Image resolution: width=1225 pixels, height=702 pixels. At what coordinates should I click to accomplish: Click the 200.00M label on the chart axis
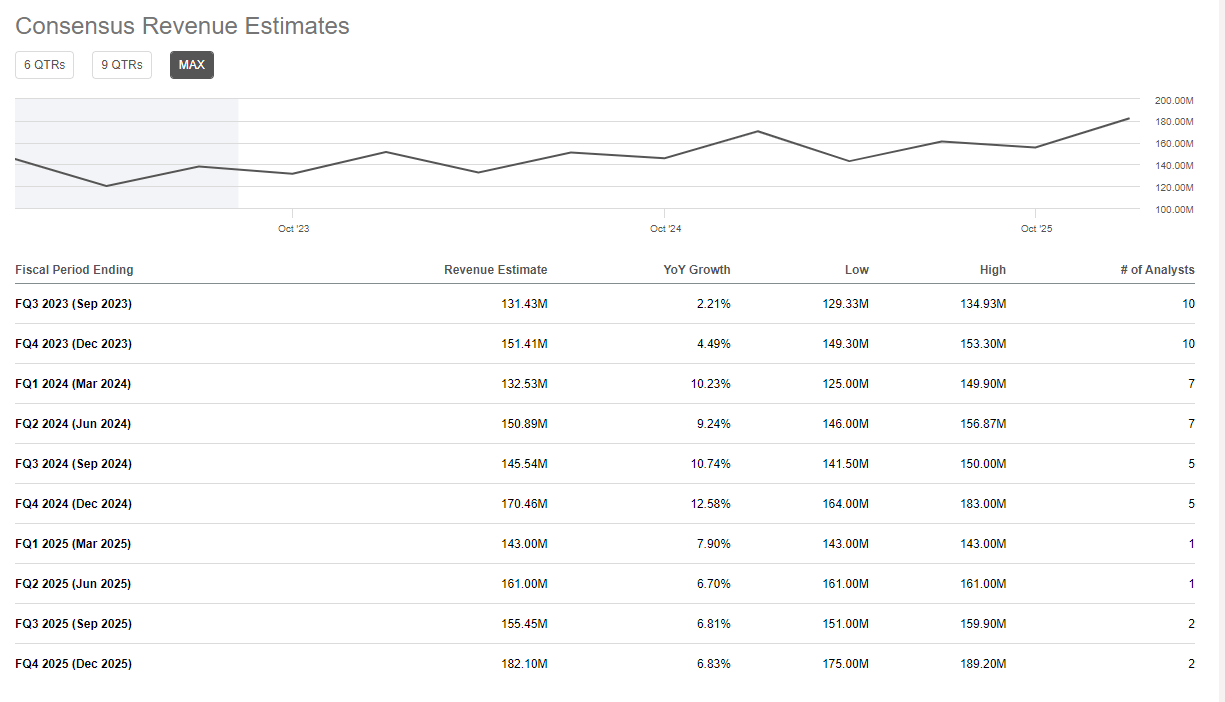coord(1173,100)
